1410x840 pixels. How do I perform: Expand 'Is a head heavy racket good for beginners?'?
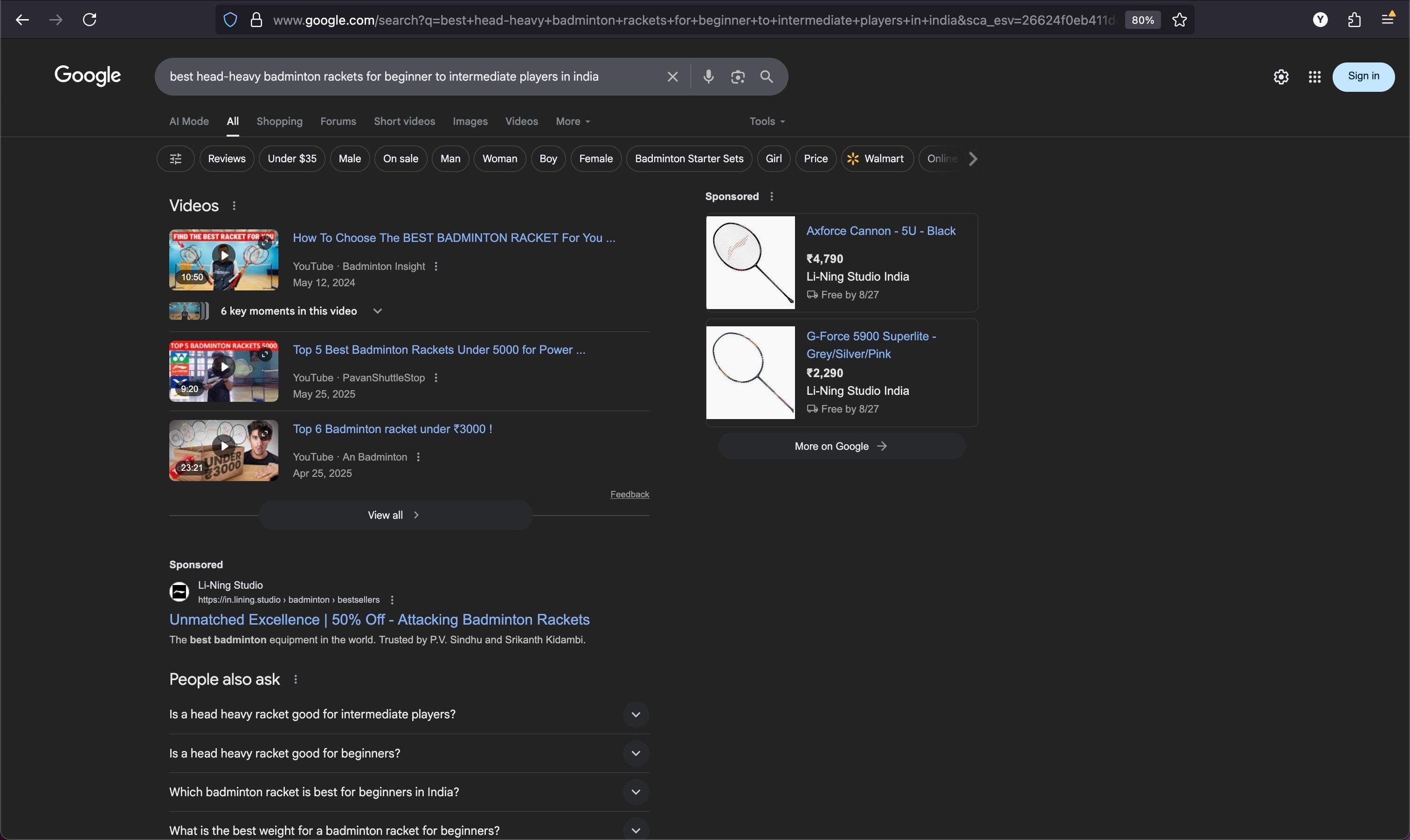pyautogui.click(x=408, y=754)
